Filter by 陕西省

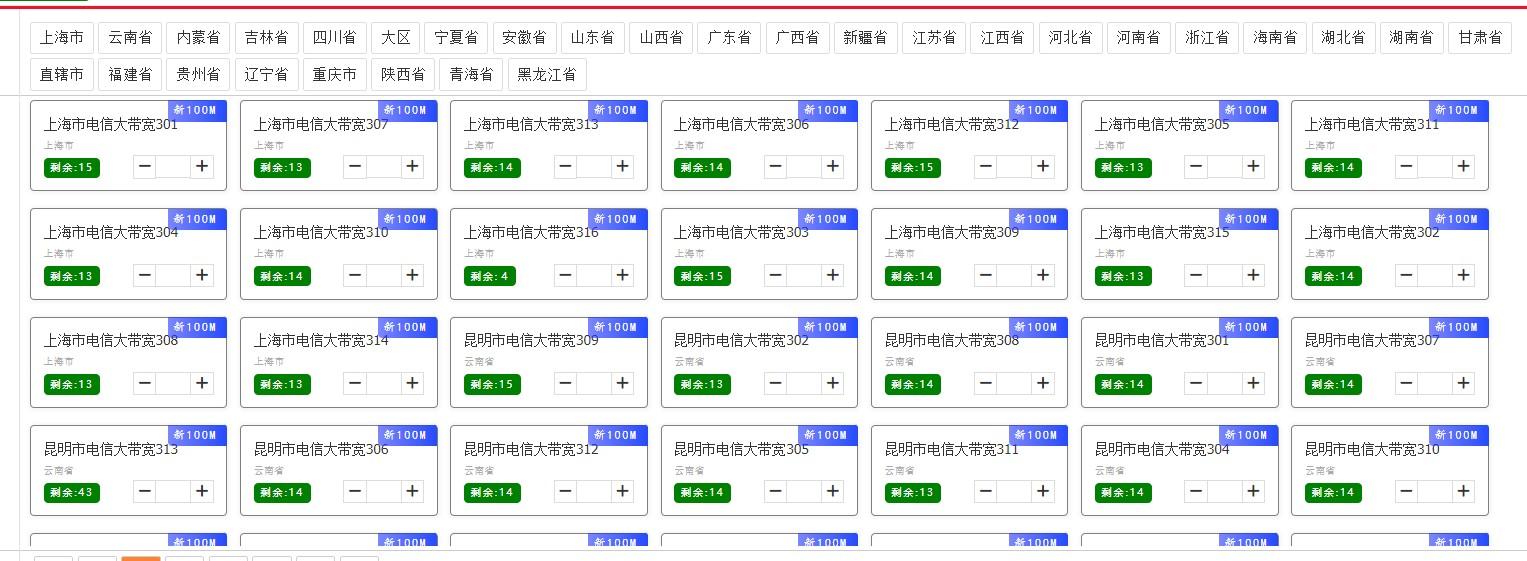click(402, 74)
